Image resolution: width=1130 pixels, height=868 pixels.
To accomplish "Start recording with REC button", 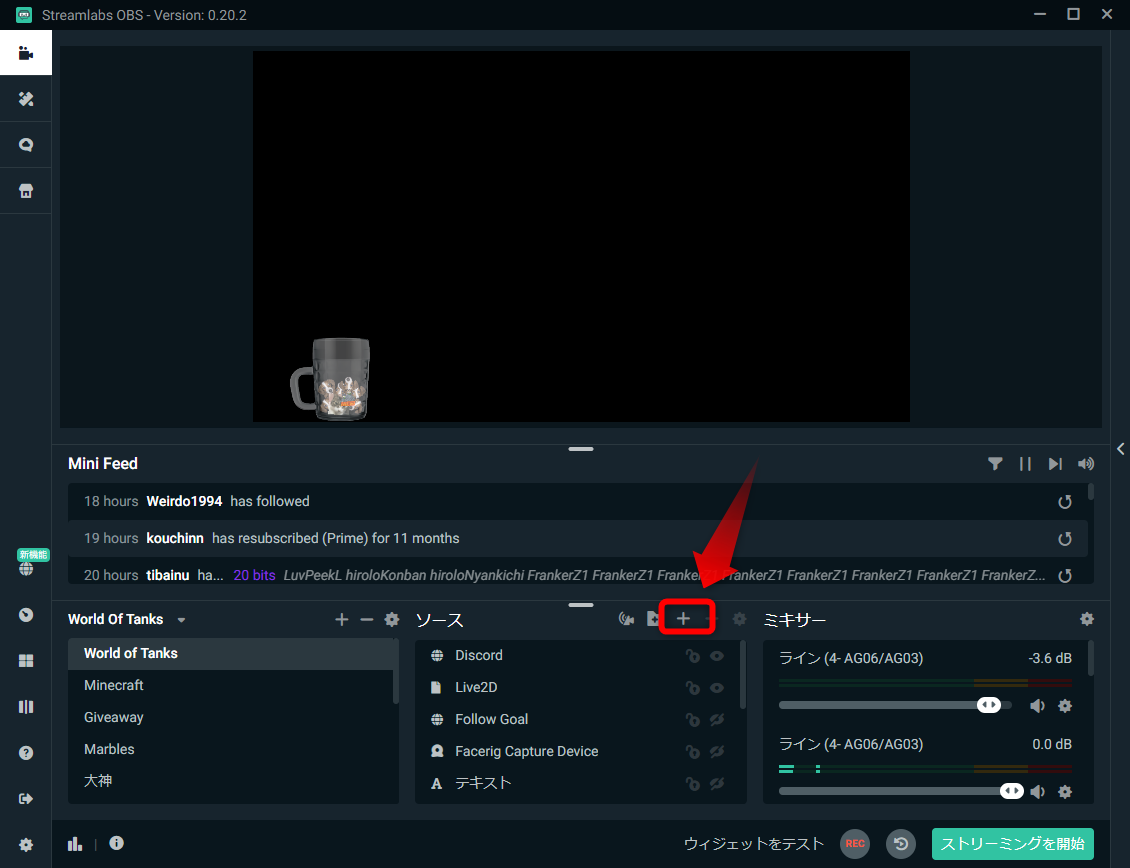I will coord(855,843).
